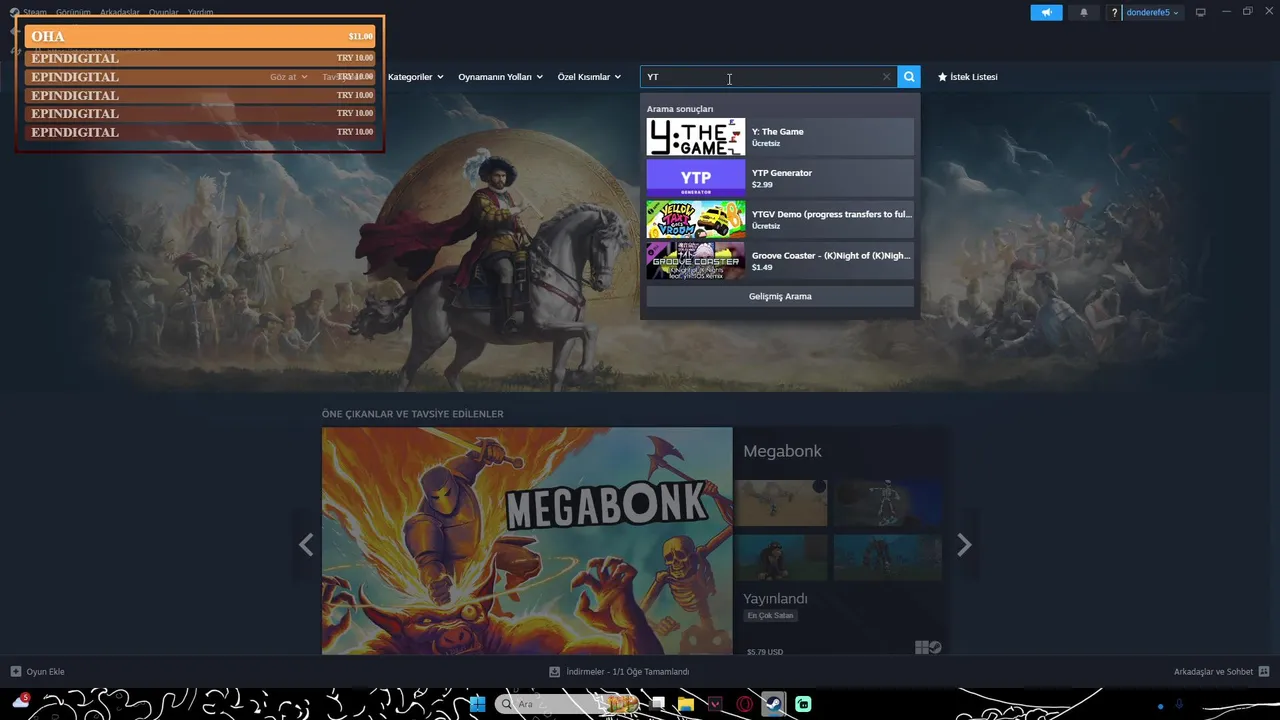Screen dimensions: 1280x720
Task: Open the Opera browser taskbar icon
Action: (744, 704)
